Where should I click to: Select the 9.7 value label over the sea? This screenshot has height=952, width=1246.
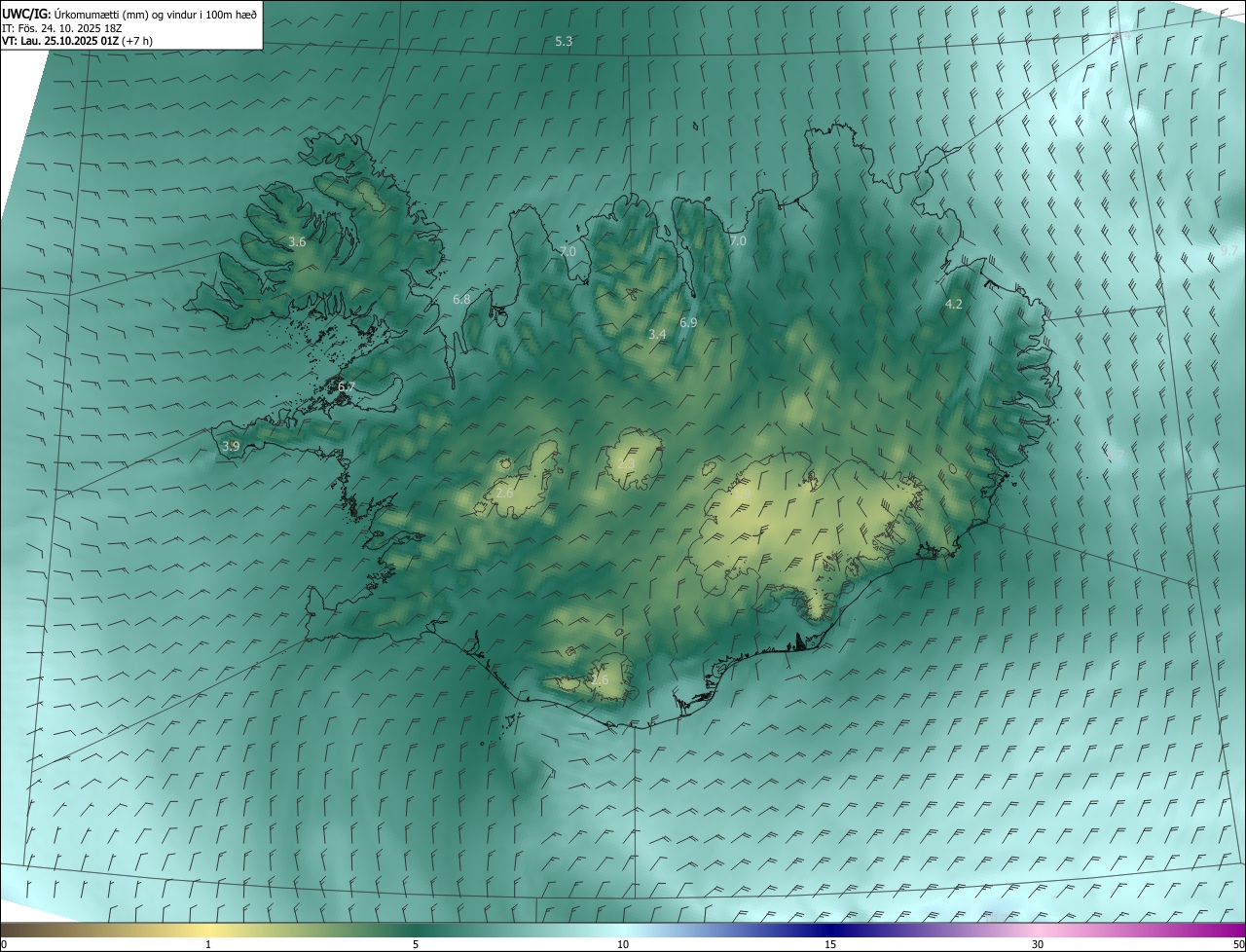(1229, 250)
